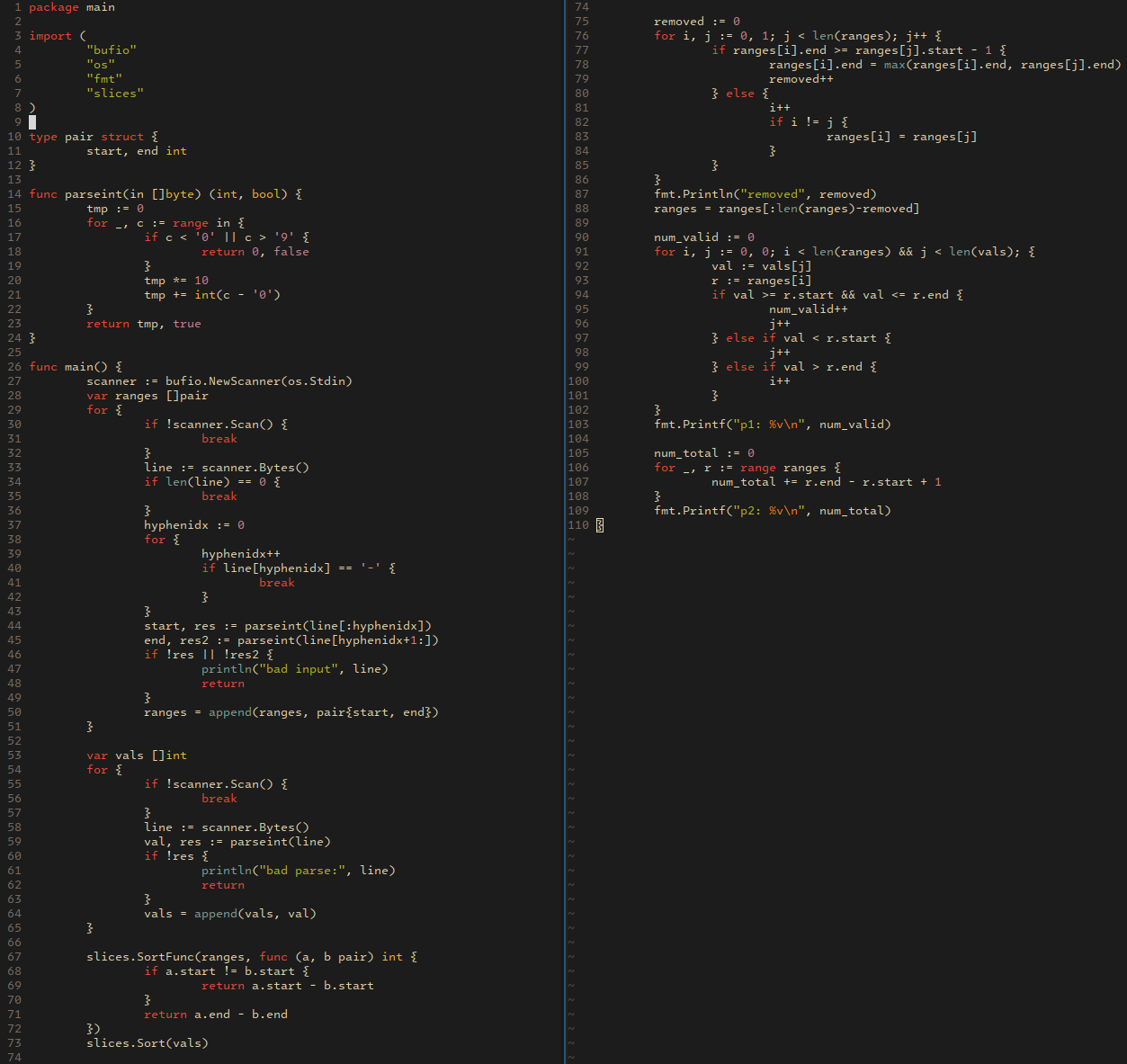
Task: Click the 'return a.start - b.start' line
Action: click(x=288, y=986)
